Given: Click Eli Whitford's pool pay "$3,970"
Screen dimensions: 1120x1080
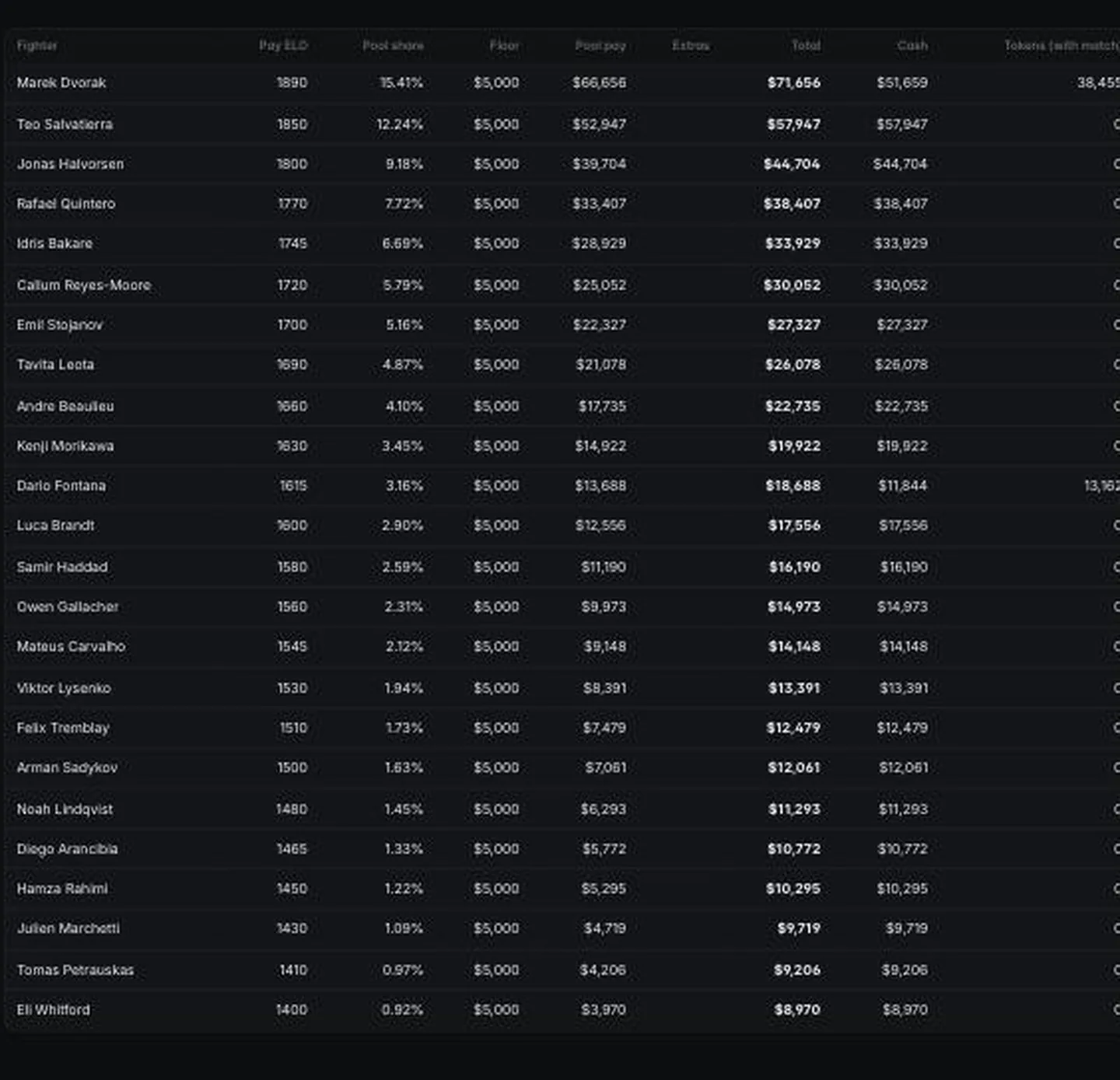Looking at the screenshot, I should coord(604,1011).
